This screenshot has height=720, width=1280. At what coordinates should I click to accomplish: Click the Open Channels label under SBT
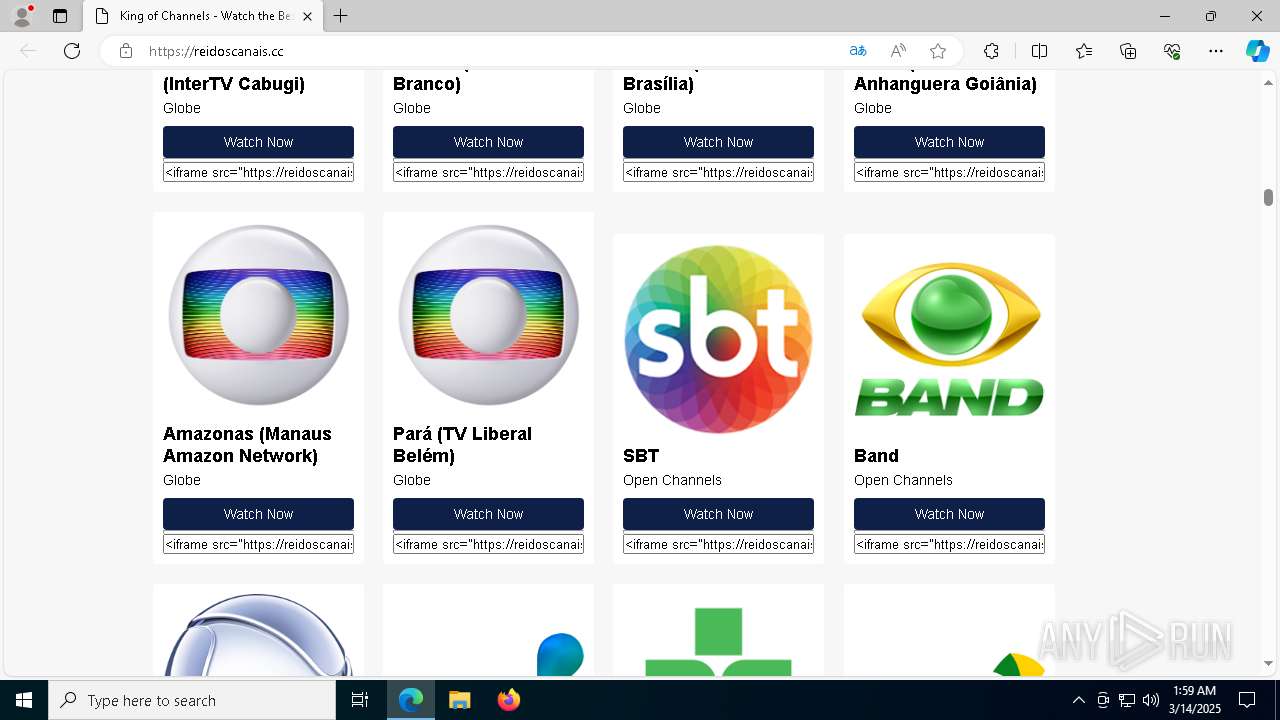[x=672, y=480]
